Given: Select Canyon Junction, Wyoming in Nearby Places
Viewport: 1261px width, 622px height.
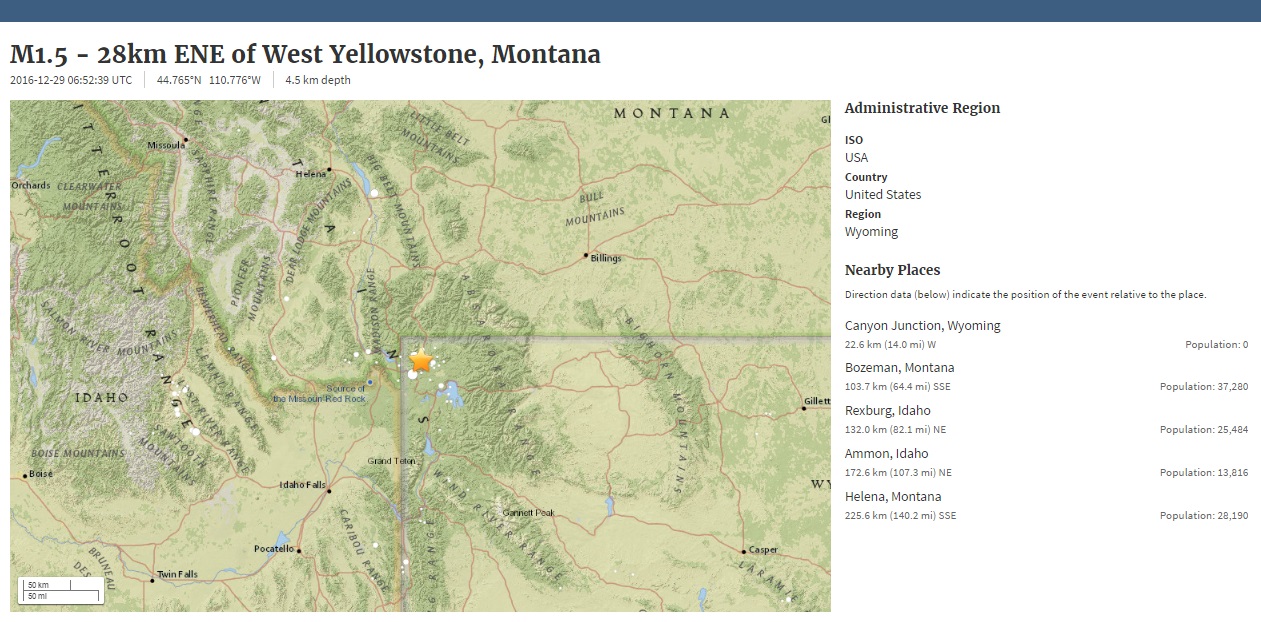Looking at the screenshot, I should [922, 325].
